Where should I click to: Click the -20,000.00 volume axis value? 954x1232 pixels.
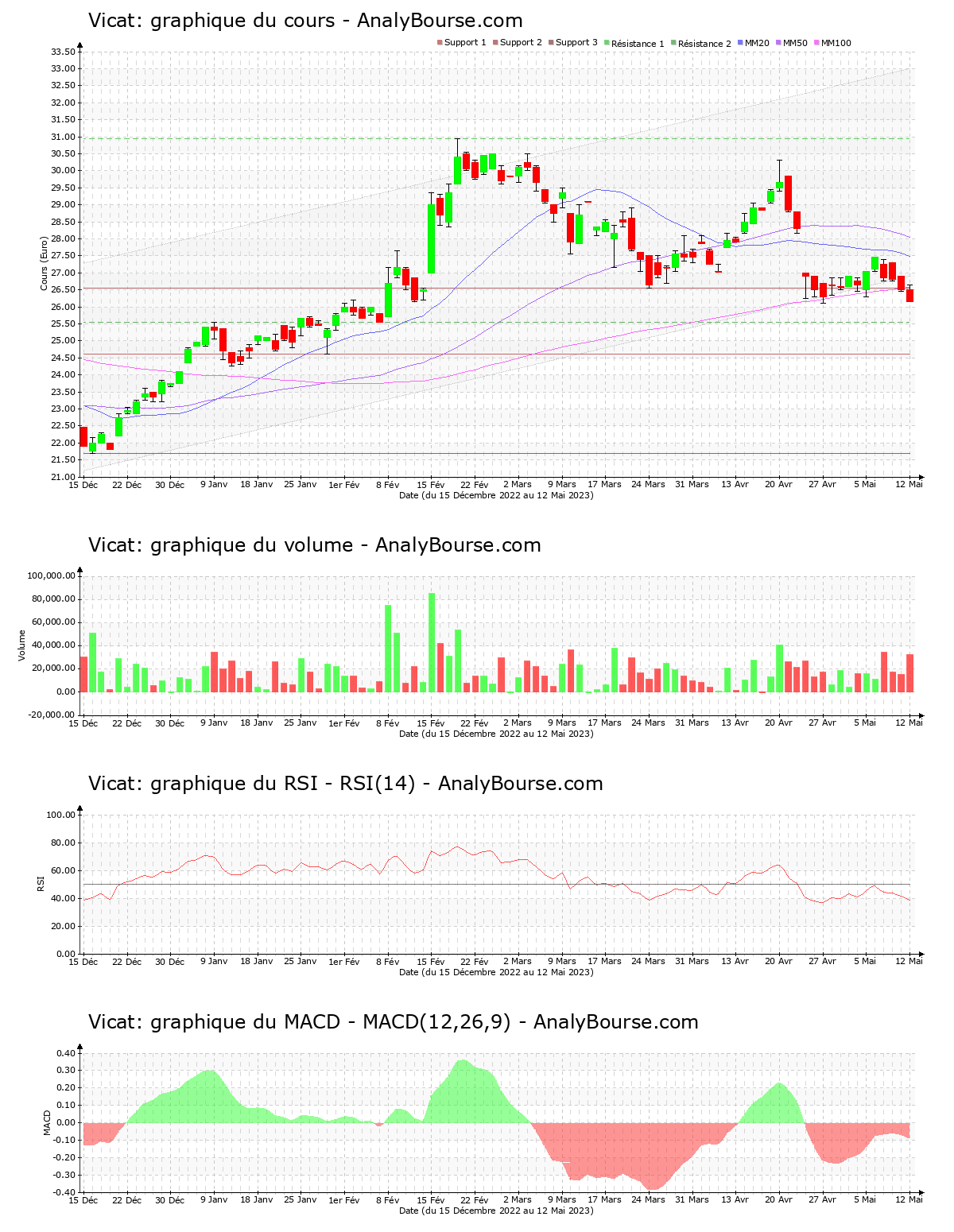pyautogui.click(x=52, y=715)
